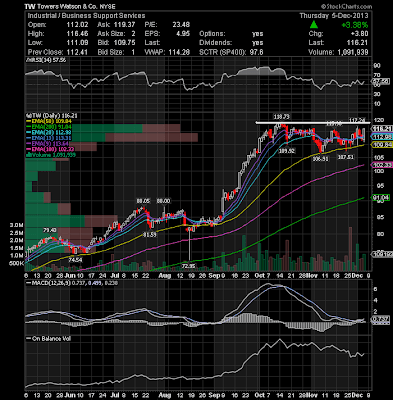
Task: Select the 106.51 low price annotation
Action: [x=320, y=159]
